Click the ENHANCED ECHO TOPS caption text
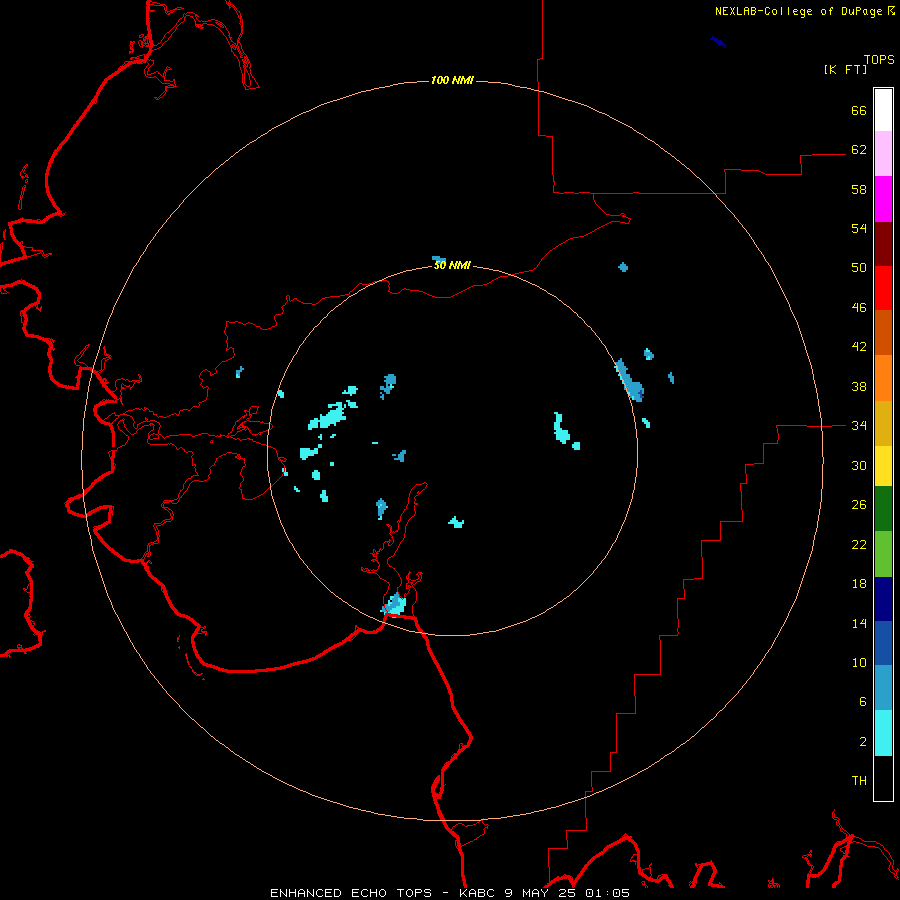 tap(351, 893)
